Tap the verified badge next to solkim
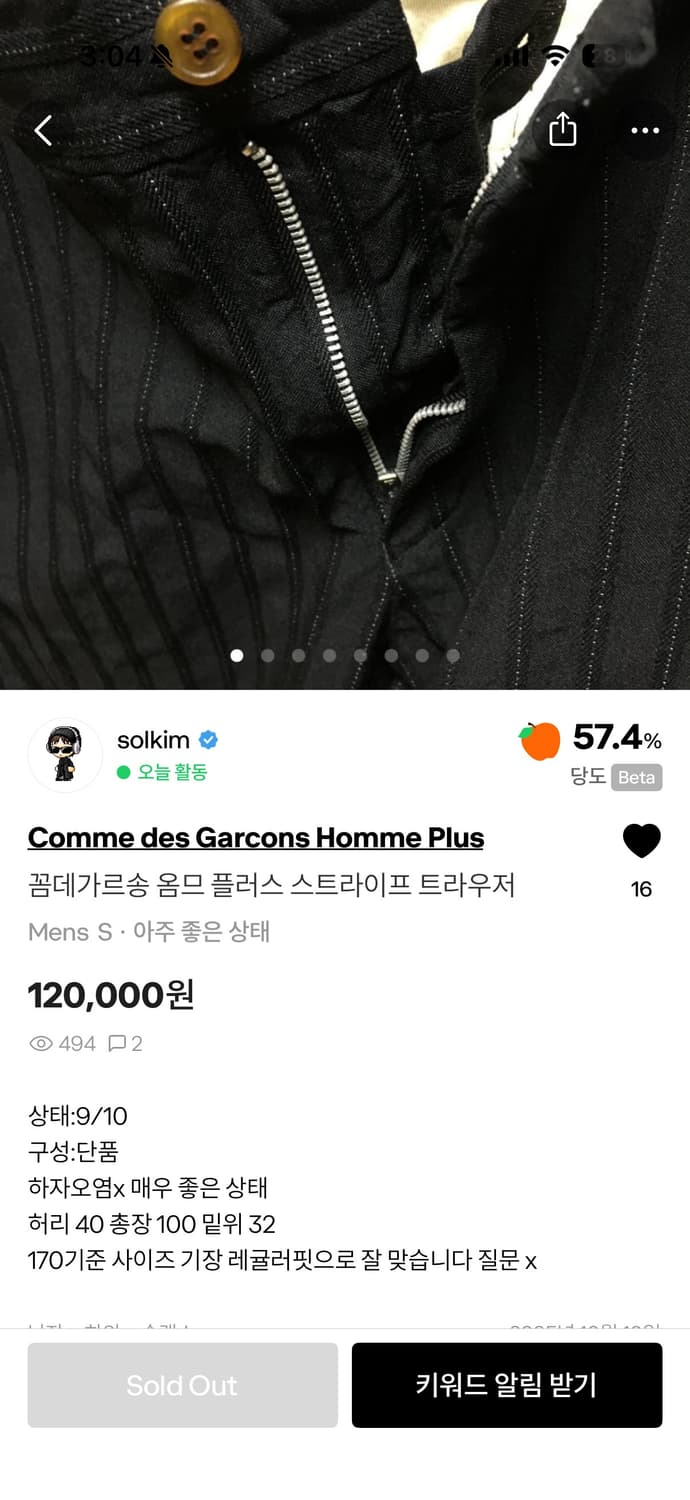Viewport: 690px width, 1500px height. pos(207,740)
